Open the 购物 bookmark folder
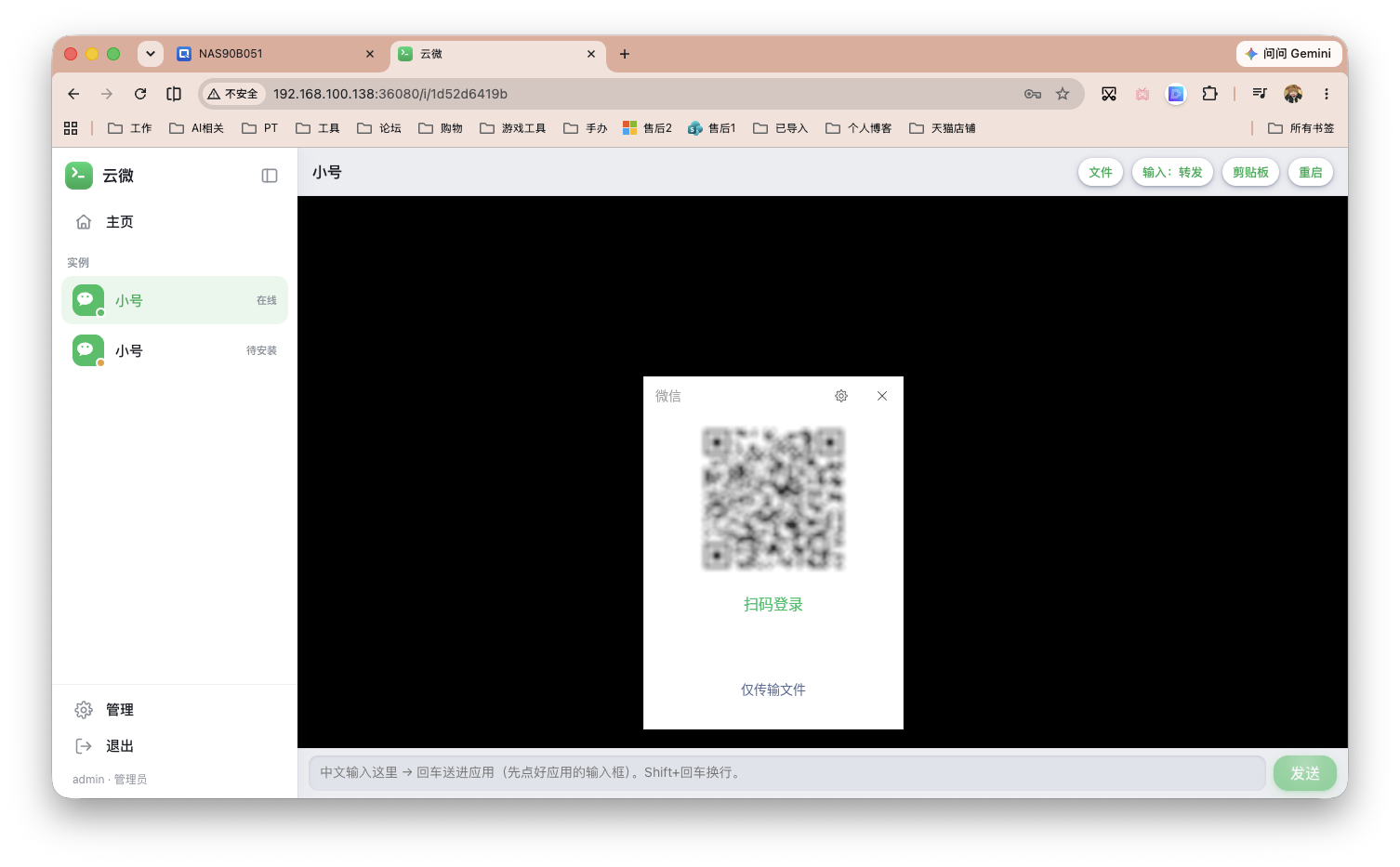1400x867 pixels. pyautogui.click(x=441, y=128)
